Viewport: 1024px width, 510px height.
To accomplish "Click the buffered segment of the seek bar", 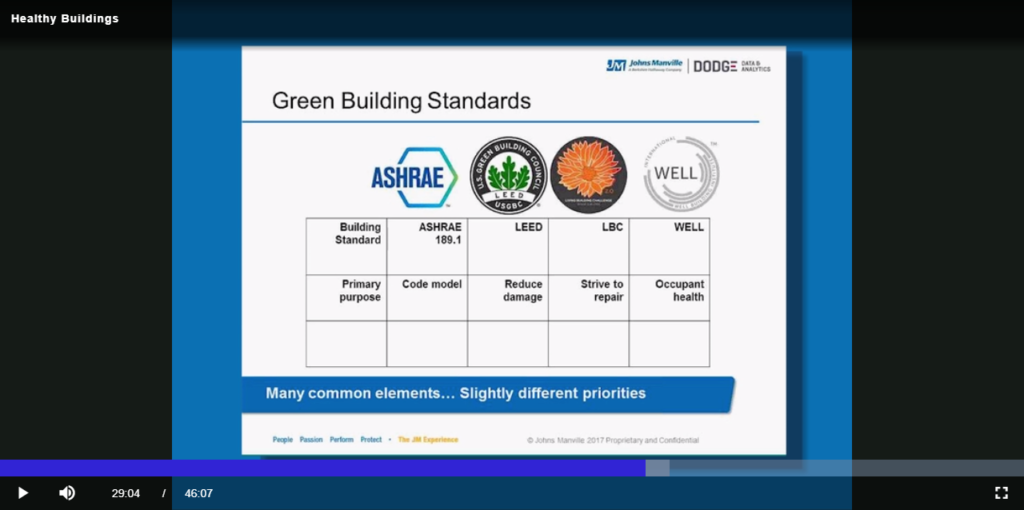I will tap(658, 468).
